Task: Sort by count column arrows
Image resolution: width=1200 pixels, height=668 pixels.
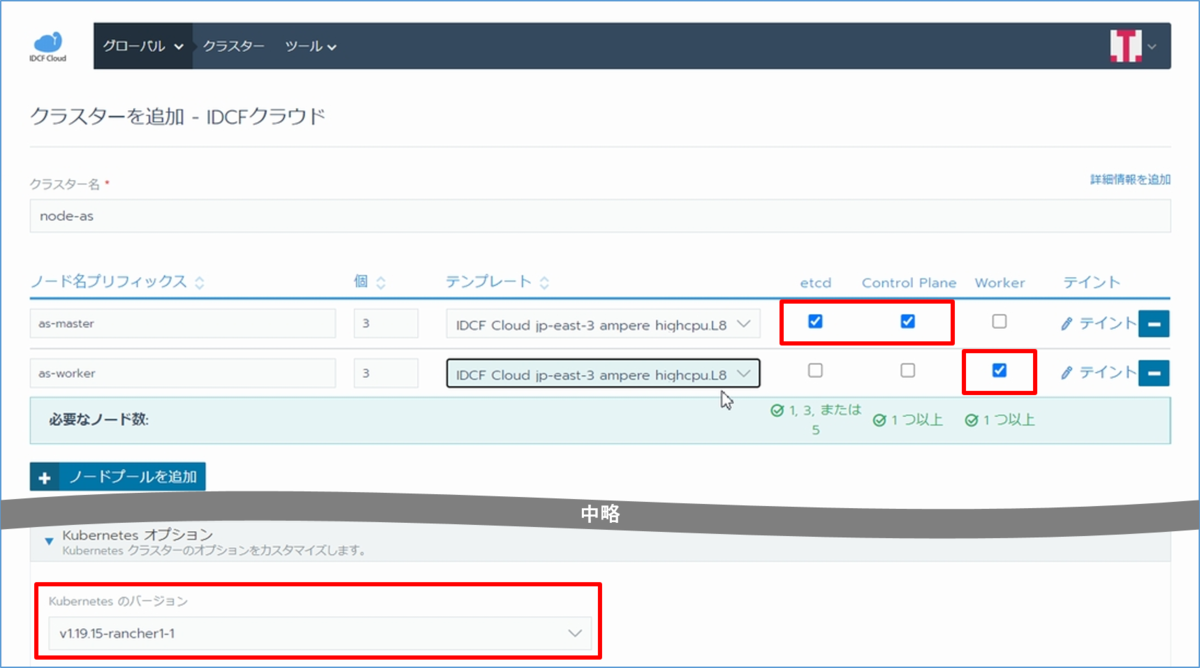Action: point(380,283)
